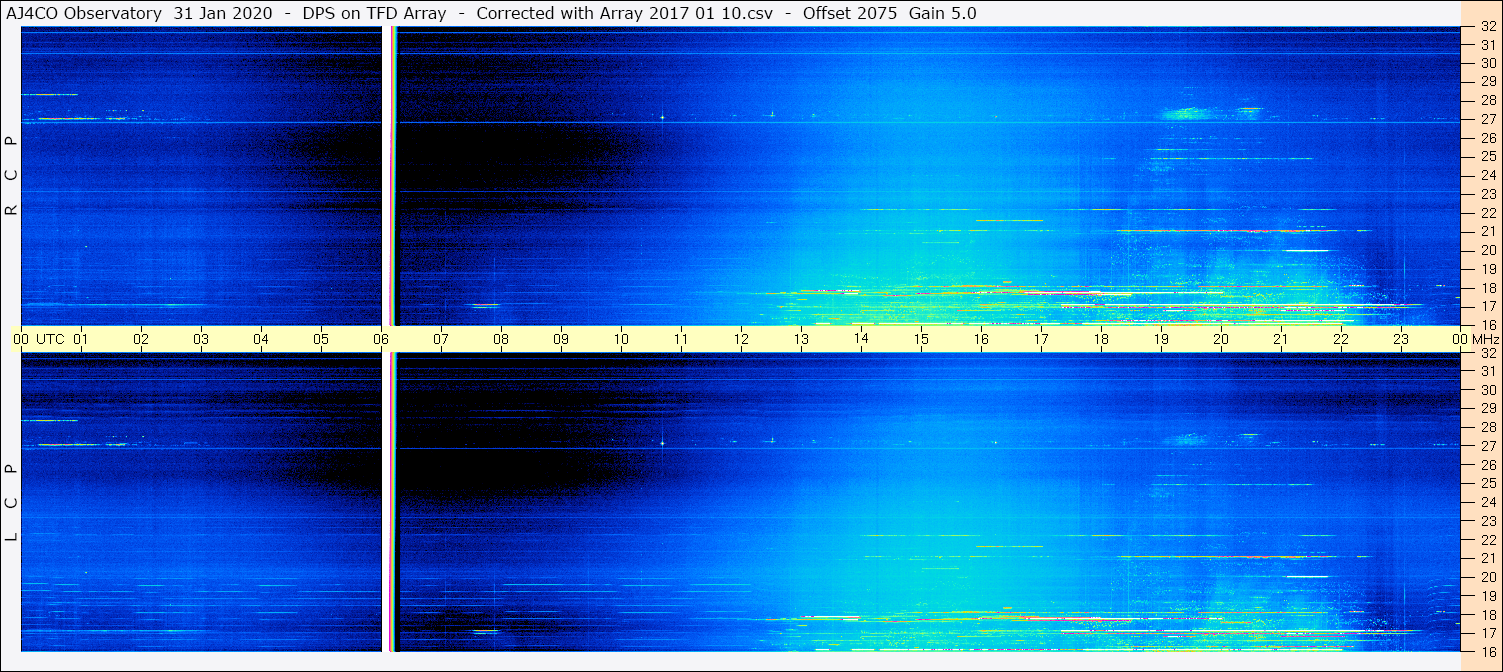1503x672 pixels.
Task: Select hour 13 on the UTC time axis
Action: [x=801, y=339]
